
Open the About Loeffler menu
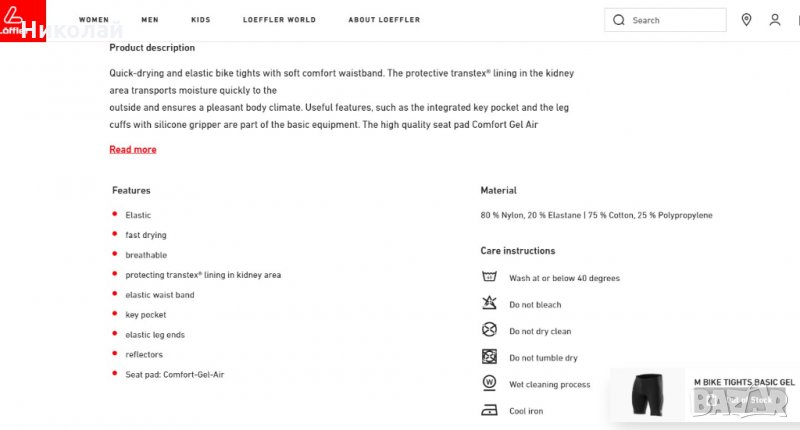click(384, 20)
